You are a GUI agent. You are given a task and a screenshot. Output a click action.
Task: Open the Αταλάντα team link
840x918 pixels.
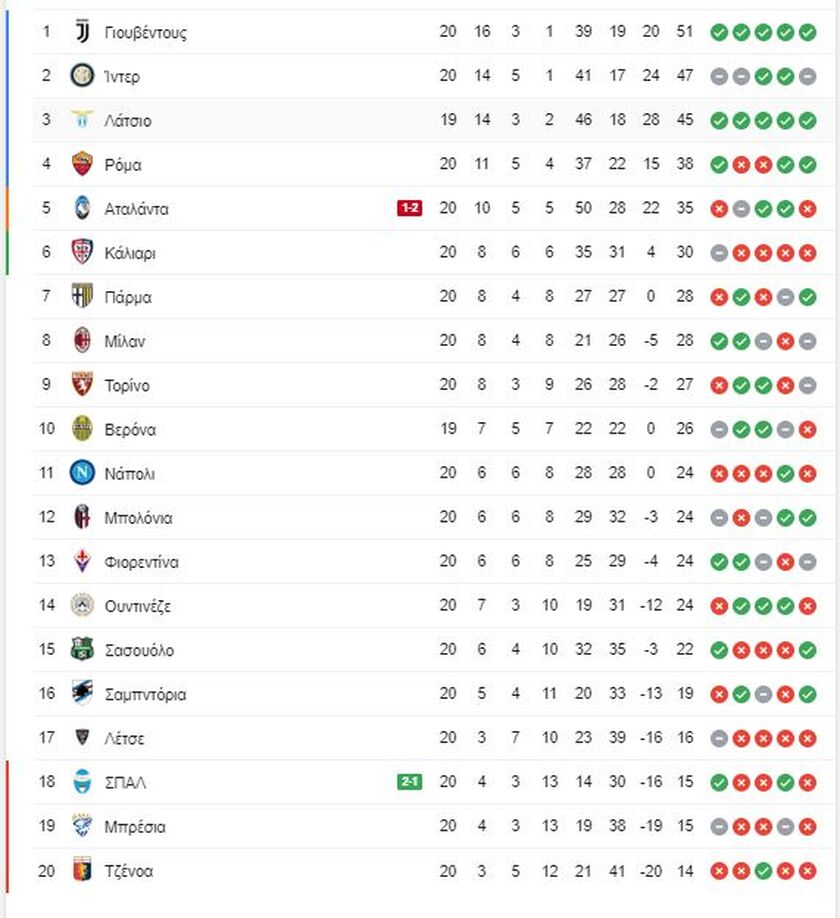tap(136, 209)
